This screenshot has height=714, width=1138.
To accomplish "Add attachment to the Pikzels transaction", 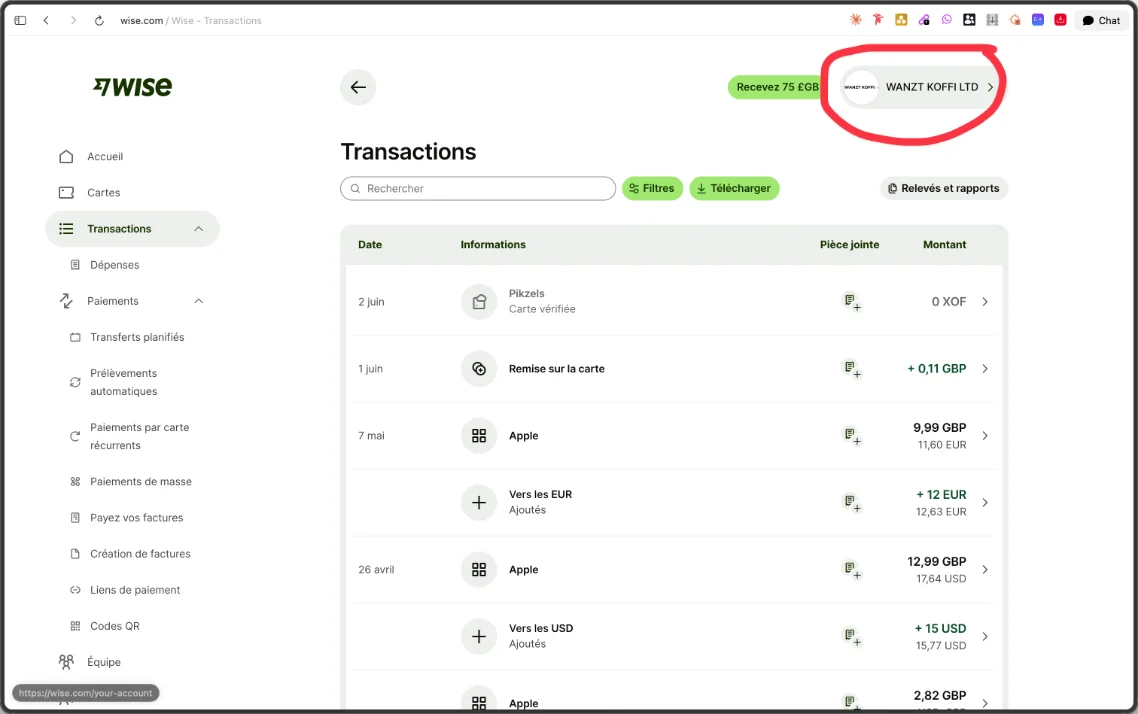I will [851, 301].
